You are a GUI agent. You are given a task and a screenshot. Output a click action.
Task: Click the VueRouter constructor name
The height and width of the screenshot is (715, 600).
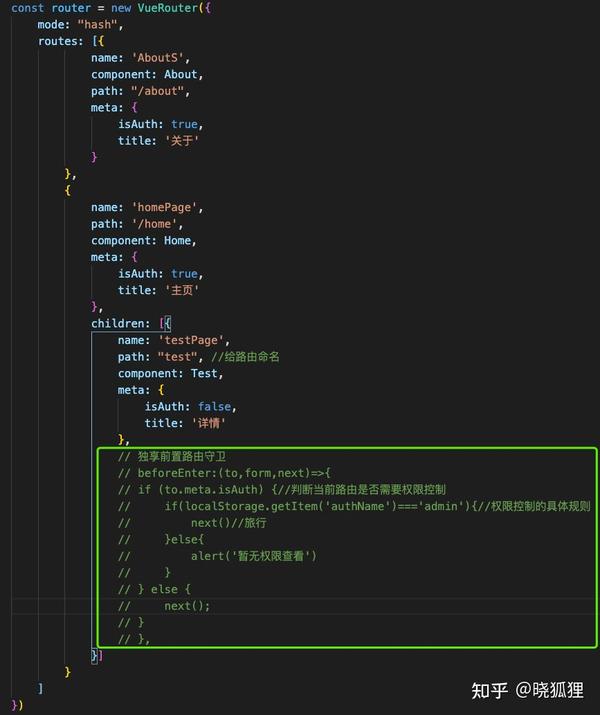point(168,8)
